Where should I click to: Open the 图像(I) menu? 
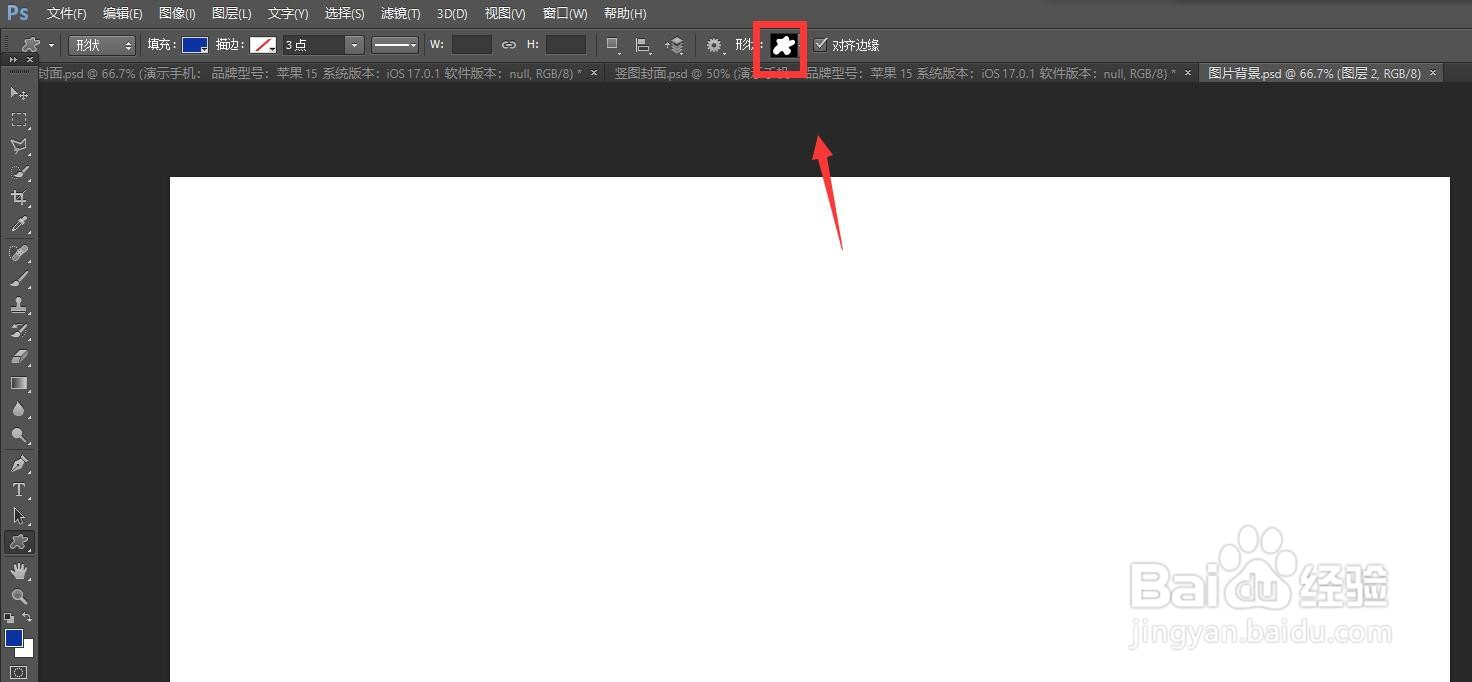(x=177, y=14)
